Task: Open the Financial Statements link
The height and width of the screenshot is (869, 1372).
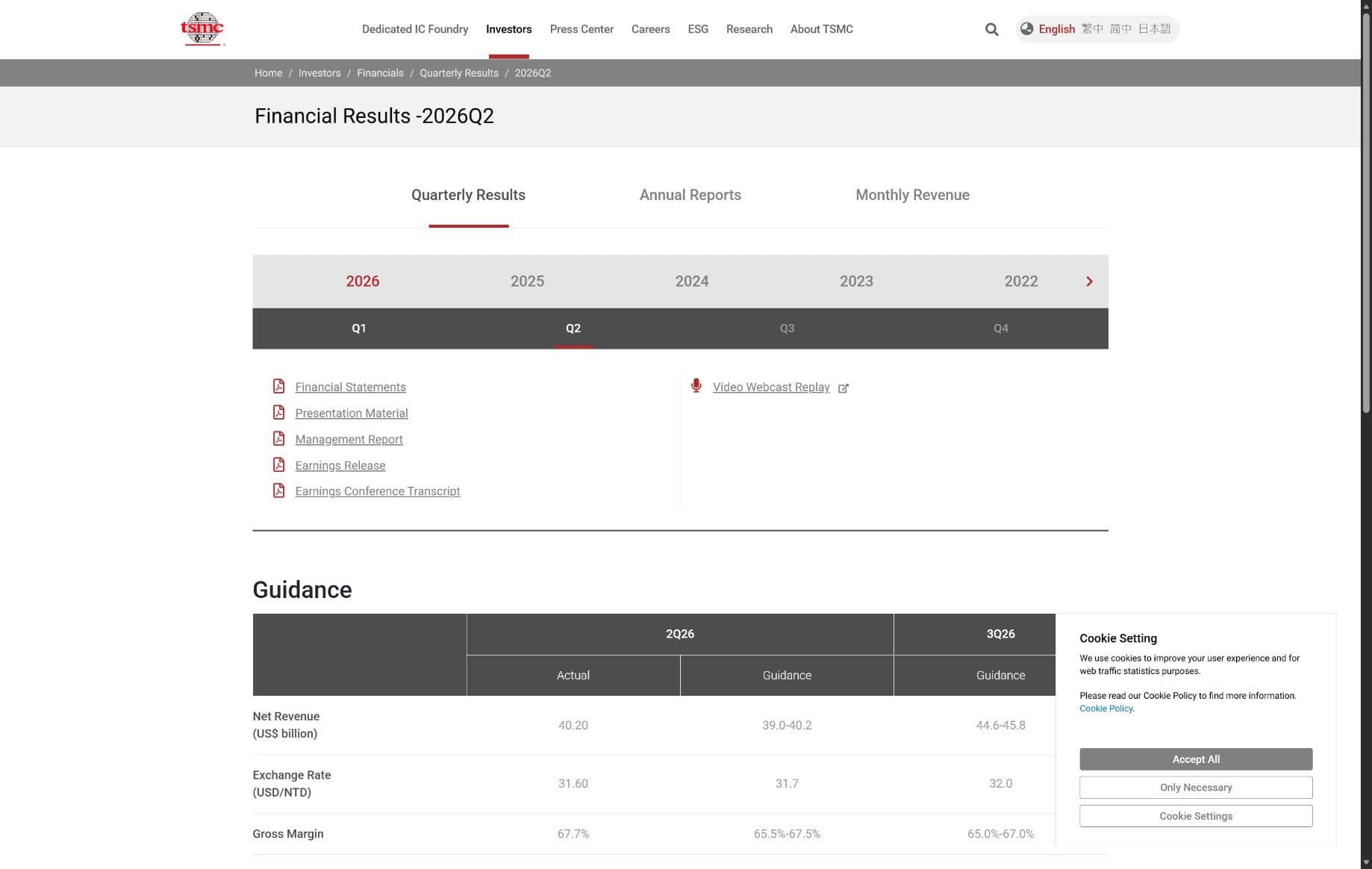Action: click(350, 387)
